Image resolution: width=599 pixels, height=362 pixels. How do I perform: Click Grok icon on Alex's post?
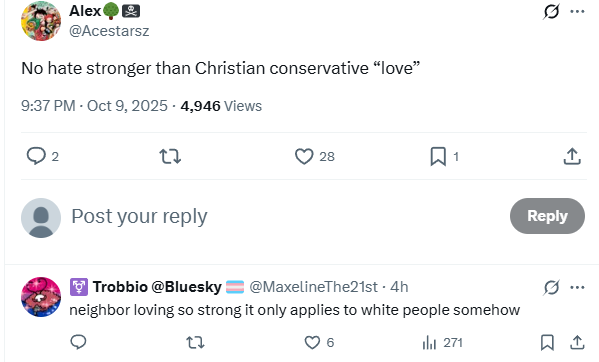point(551,11)
